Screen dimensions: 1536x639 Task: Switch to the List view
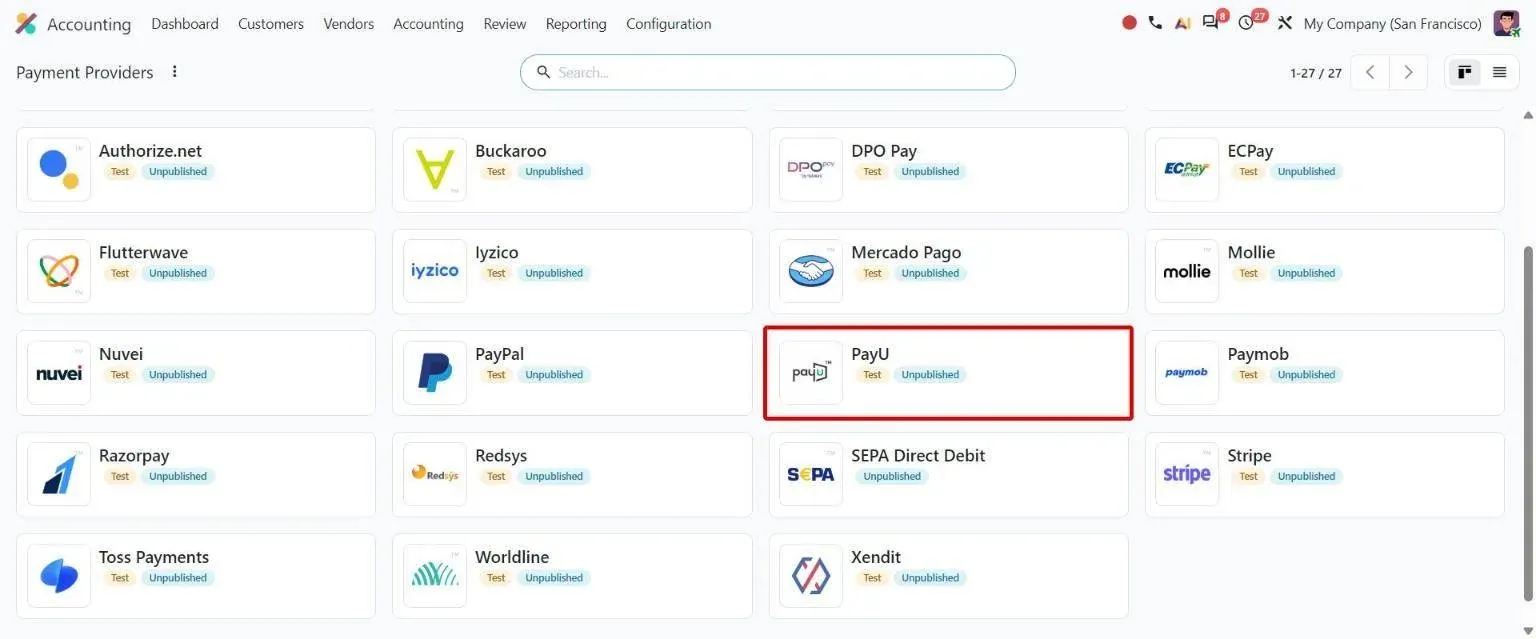coord(1499,72)
